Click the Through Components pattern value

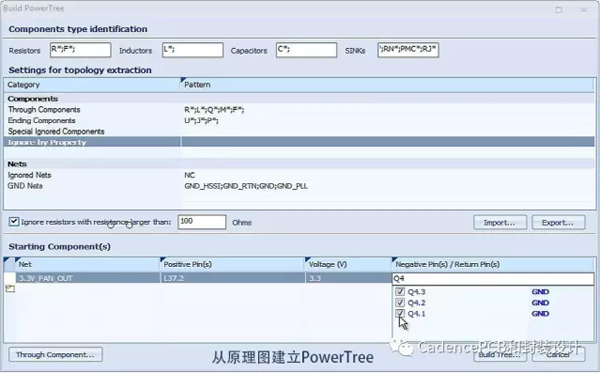pos(214,110)
